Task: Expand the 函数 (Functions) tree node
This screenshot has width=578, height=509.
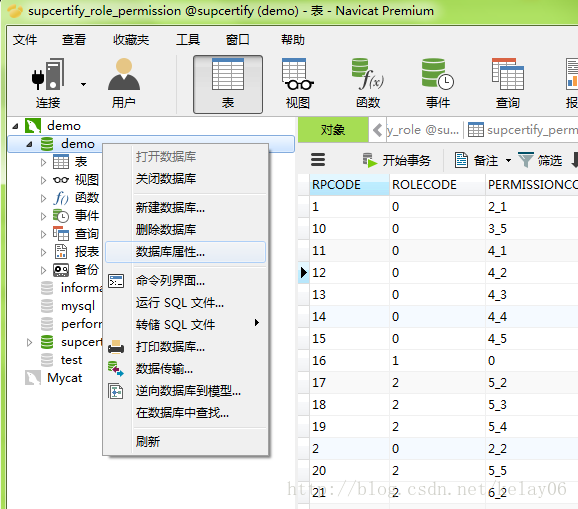Action: tap(43, 198)
